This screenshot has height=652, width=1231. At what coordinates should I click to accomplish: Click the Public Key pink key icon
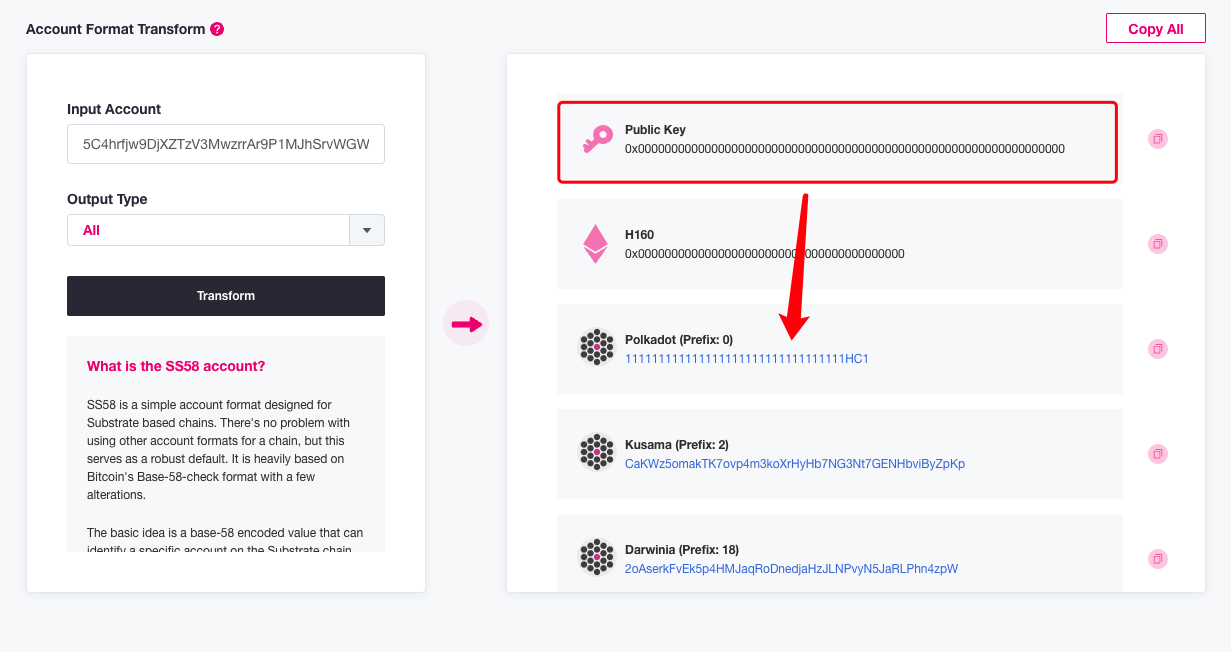point(596,139)
